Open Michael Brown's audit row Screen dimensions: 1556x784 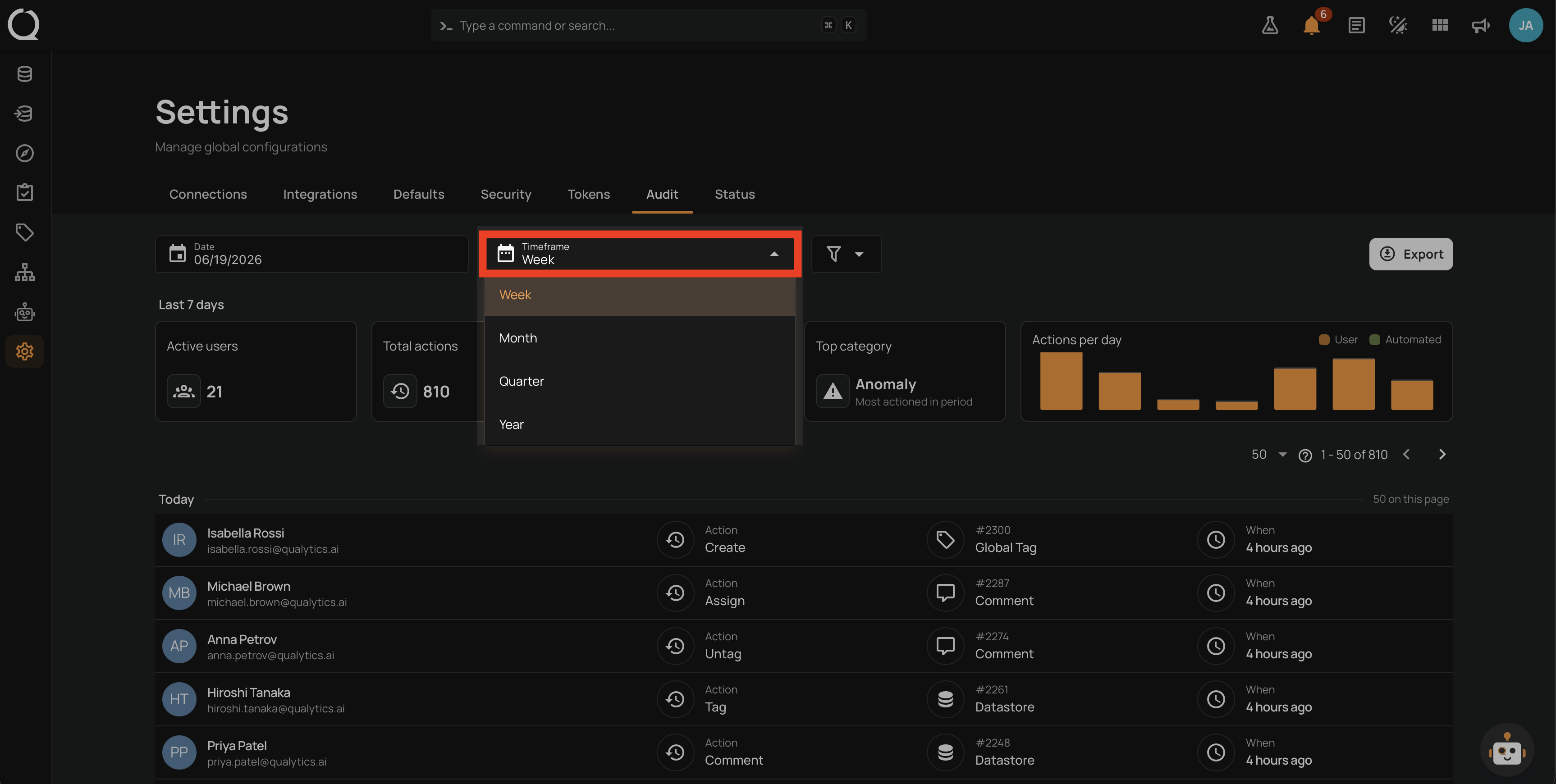pyautogui.click(x=803, y=593)
